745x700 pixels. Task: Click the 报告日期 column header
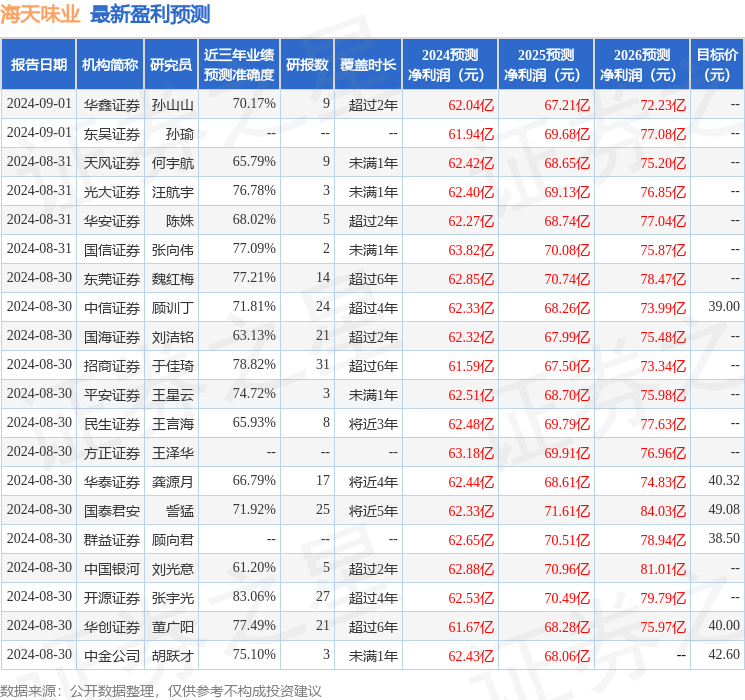[x=38, y=65]
